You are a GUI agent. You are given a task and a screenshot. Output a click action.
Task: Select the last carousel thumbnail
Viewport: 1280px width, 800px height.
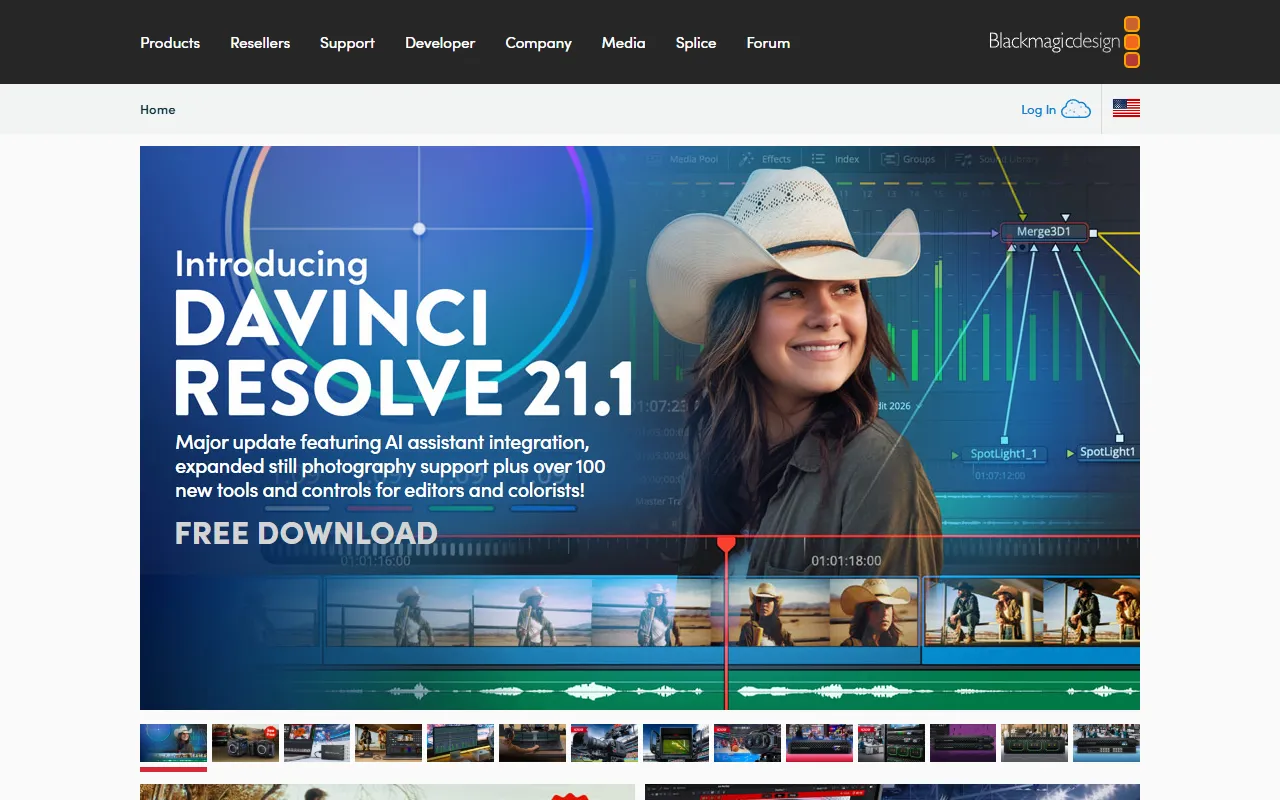click(1106, 743)
